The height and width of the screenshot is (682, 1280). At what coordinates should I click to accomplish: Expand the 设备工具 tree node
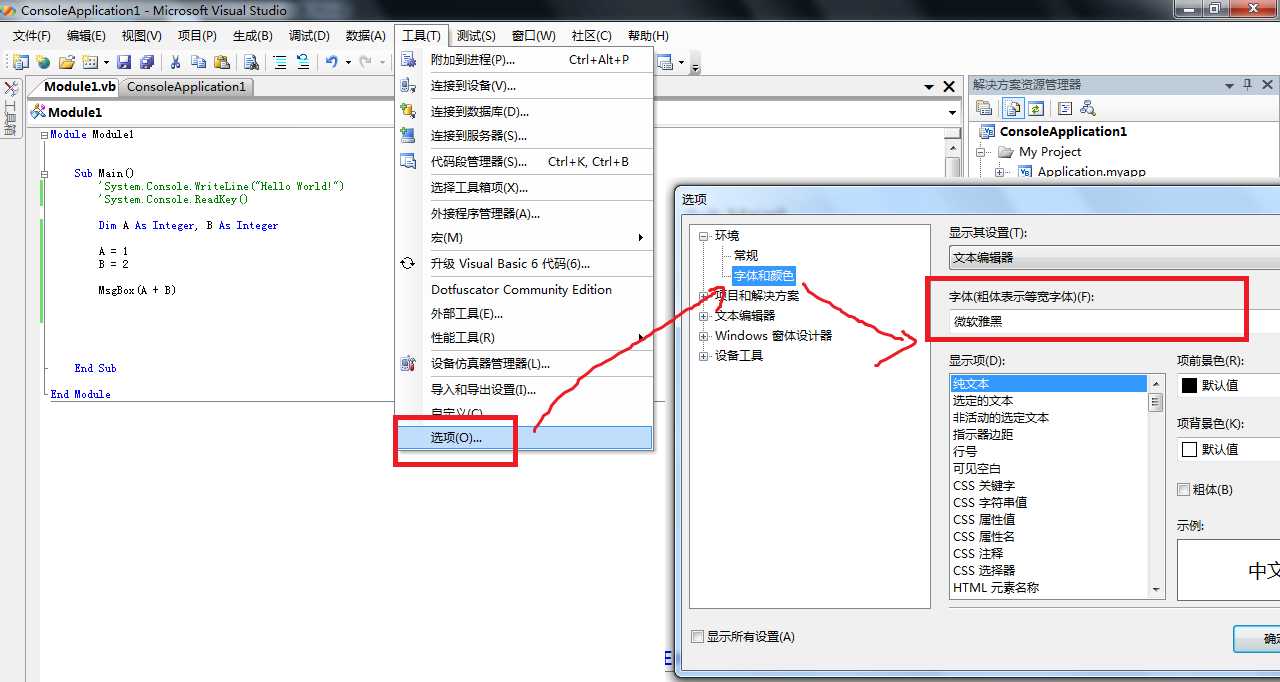(x=704, y=356)
